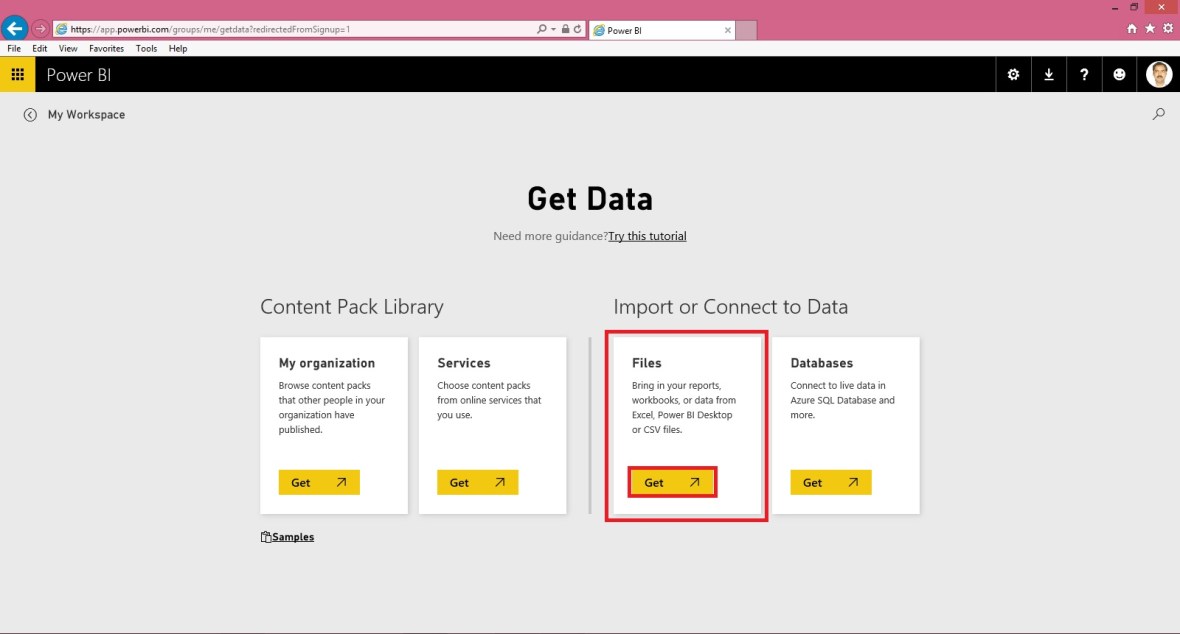This screenshot has width=1180, height=634.
Task: Open the Tools menu
Action: (x=146, y=48)
